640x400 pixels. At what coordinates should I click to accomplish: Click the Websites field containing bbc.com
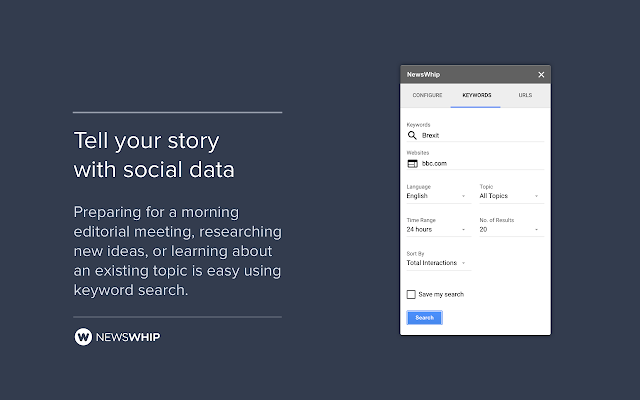click(x=480, y=162)
